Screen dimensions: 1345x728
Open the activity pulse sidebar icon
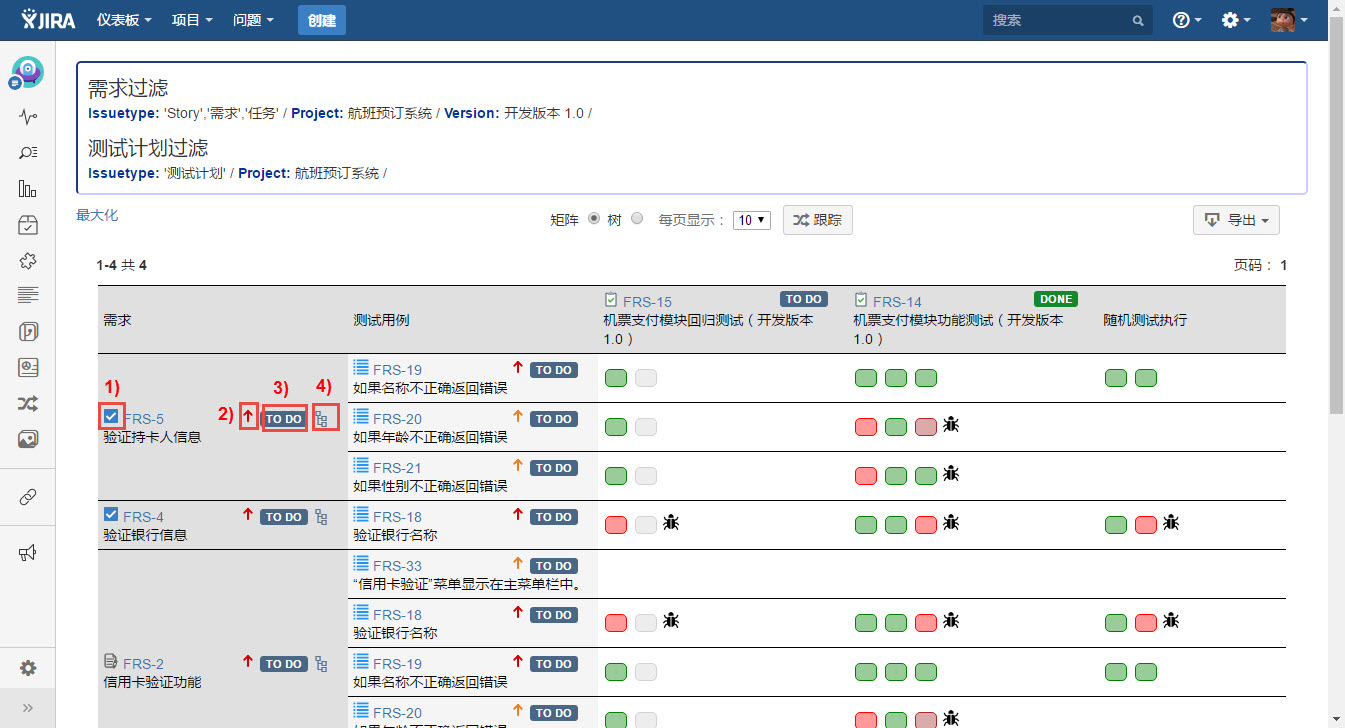click(28, 117)
